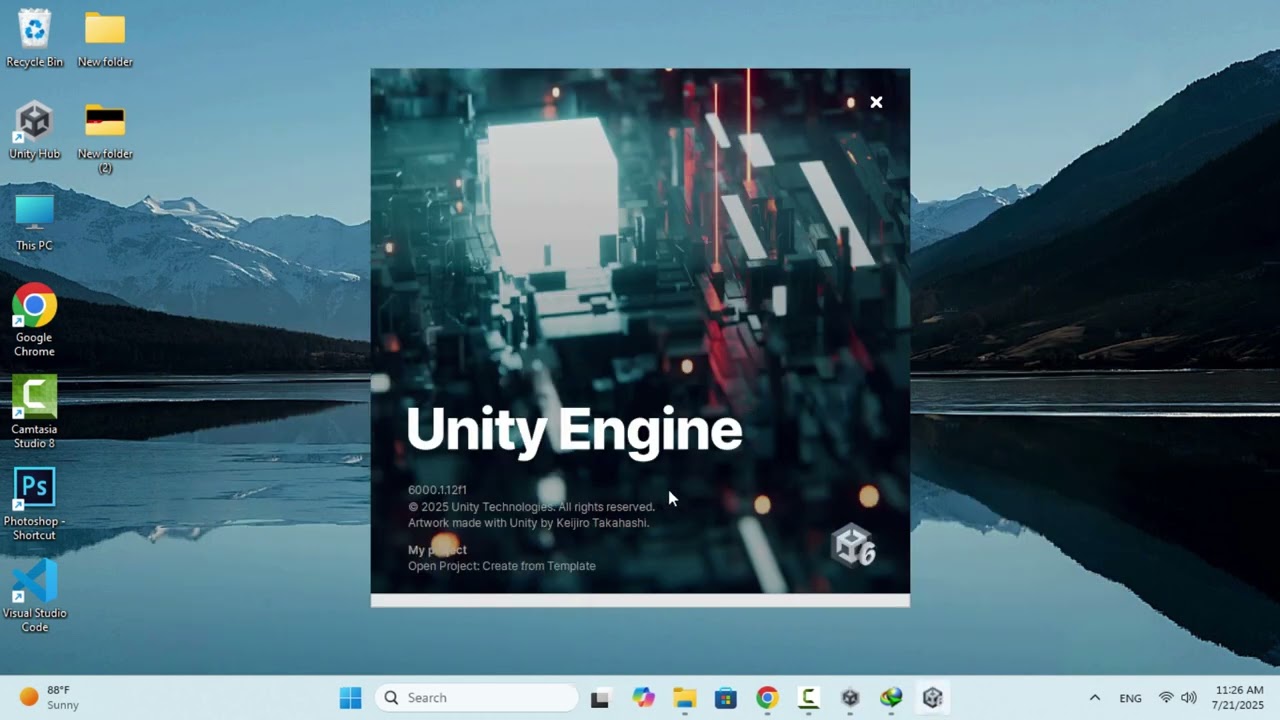This screenshot has height=720, width=1280.
Task: Click 'Artwork made with Unity by Keijiro Takahashi'
Action: click(x=528, y=523)
